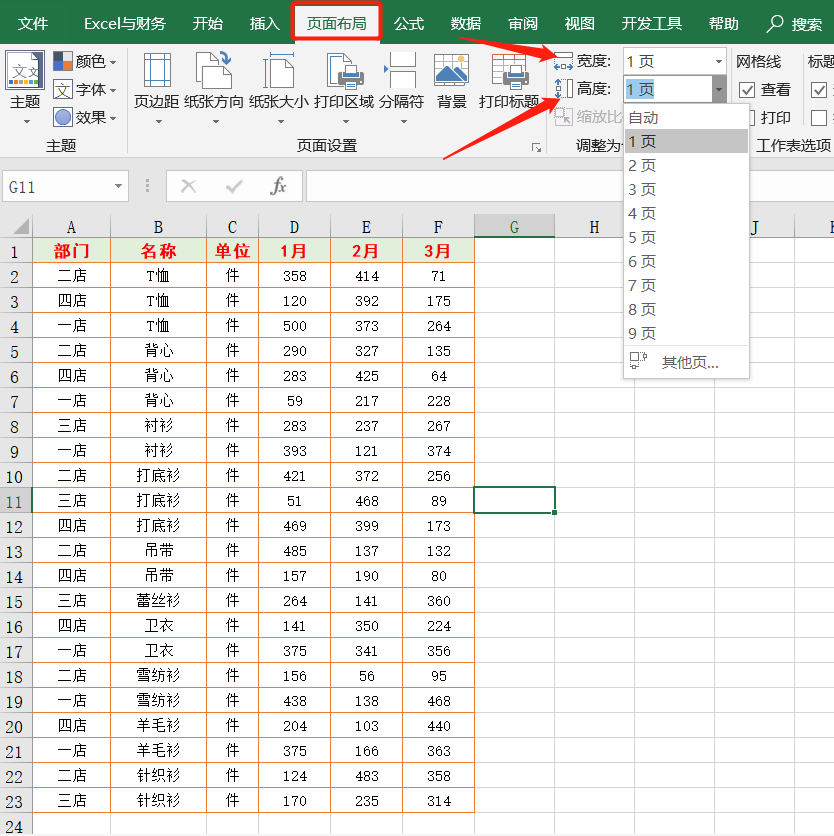Switch to the 插入 tab
The width and height of the screenshot is (834, 836).
[264, 23]
